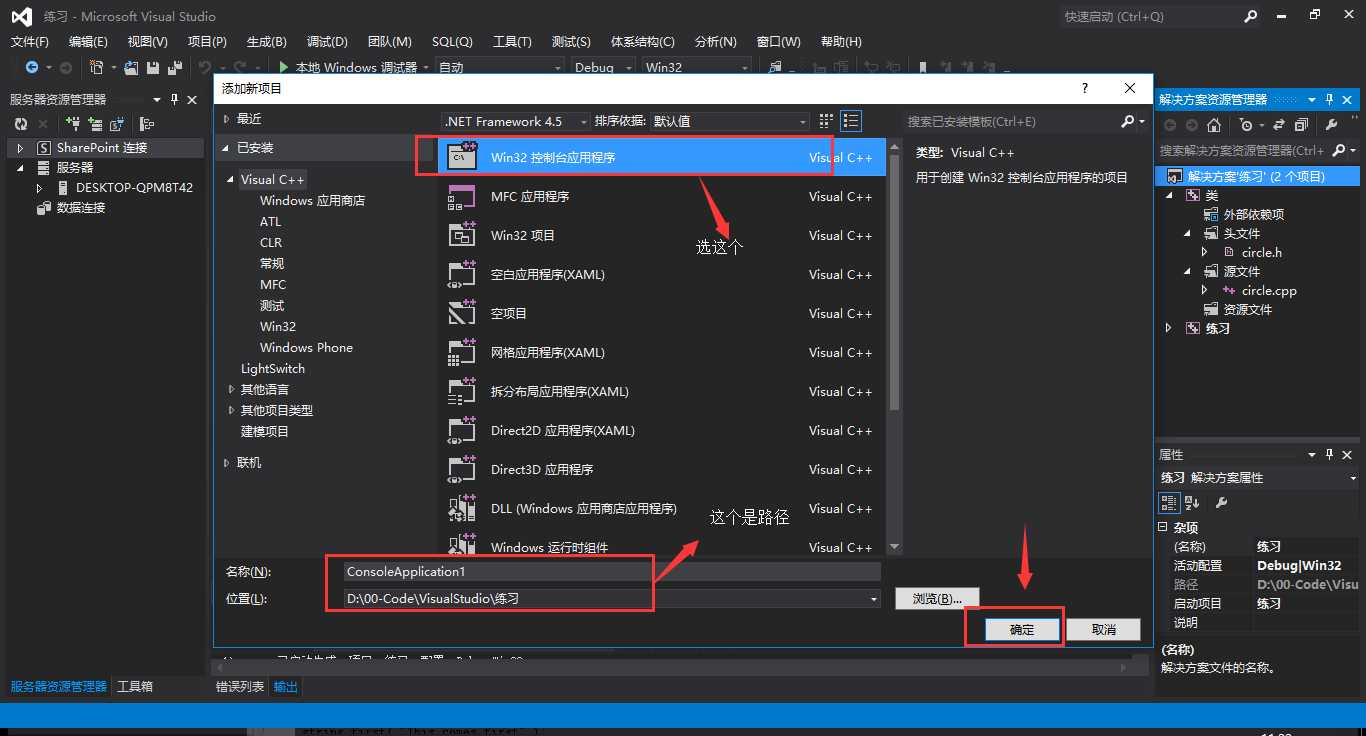This screenshot has width=1366, height=736.
Task: Expand the 最近 tree section
Action: point(226,119)
